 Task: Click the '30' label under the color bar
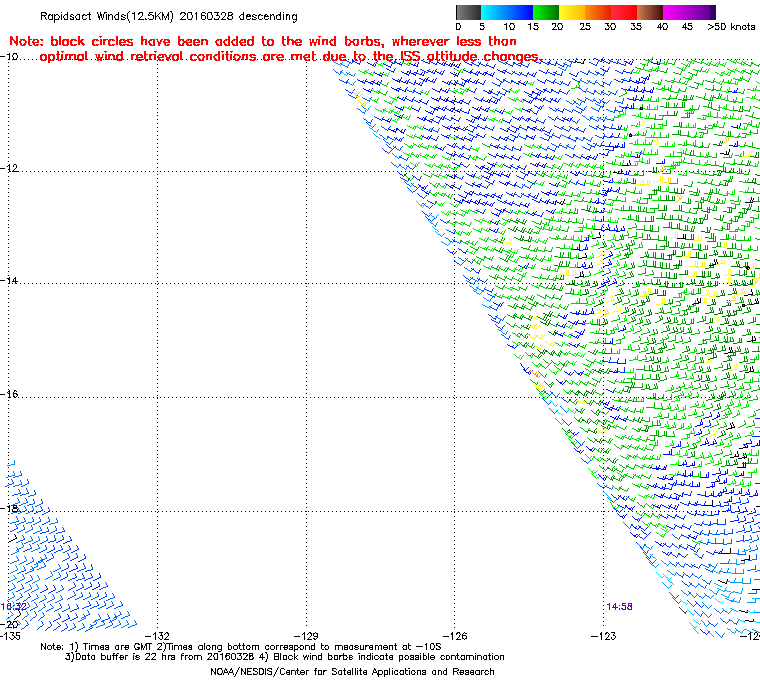click(610, 27)
